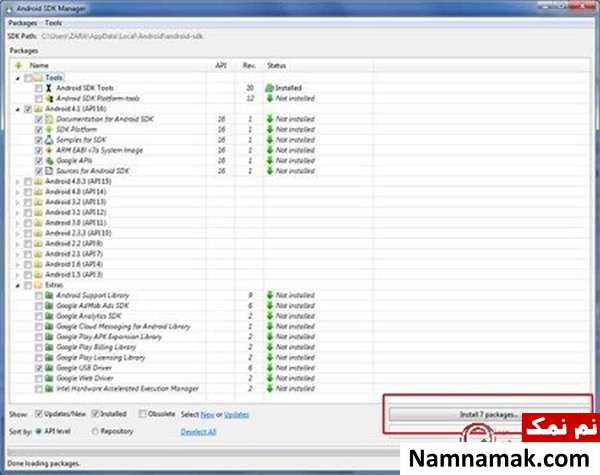This screenshot has width=600, height=475.
Task: Check Android SDK Tools checkbox
Action: [x=39, y=88]
